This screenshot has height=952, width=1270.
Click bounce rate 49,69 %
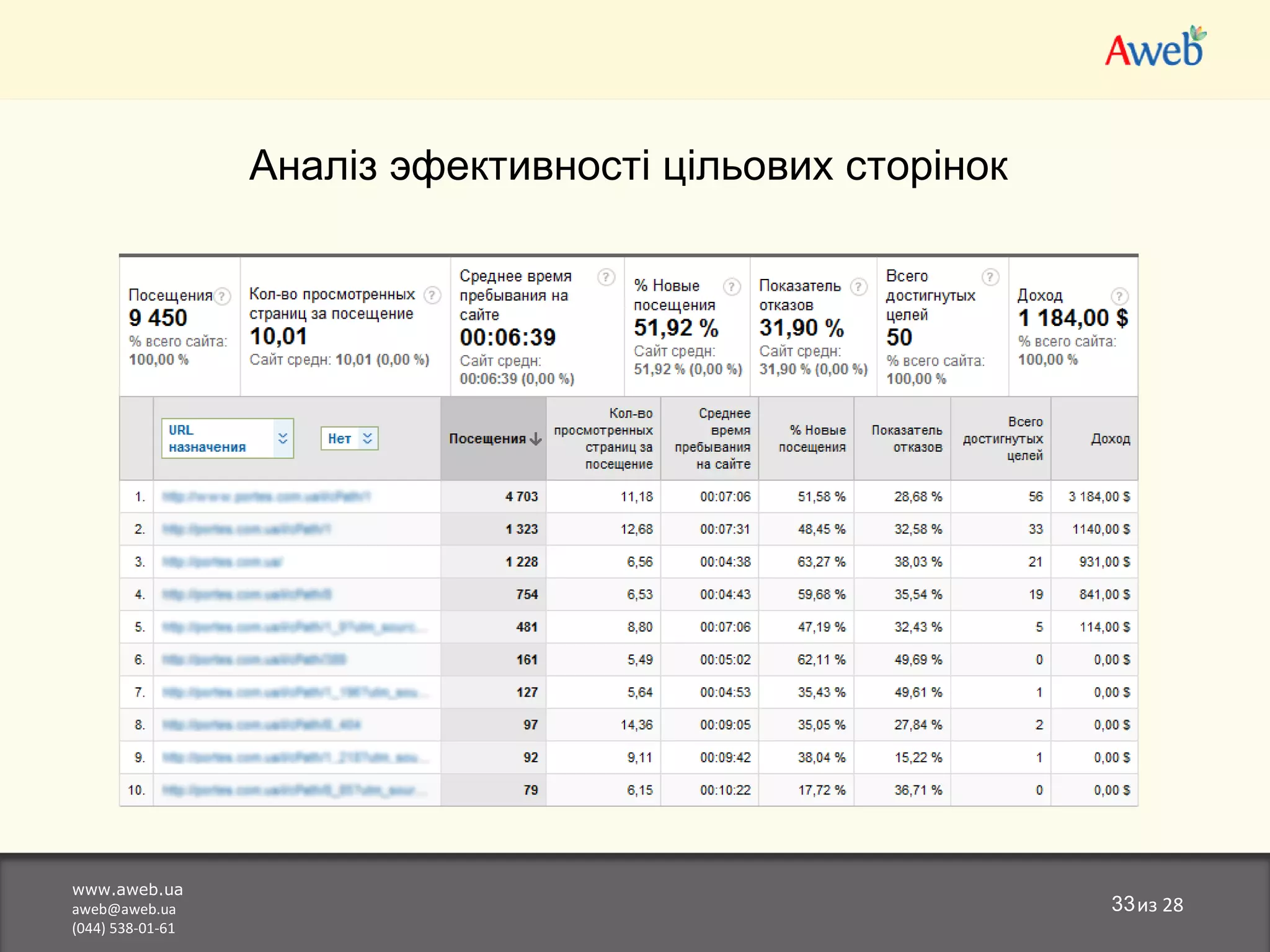(x=918, y=659)
